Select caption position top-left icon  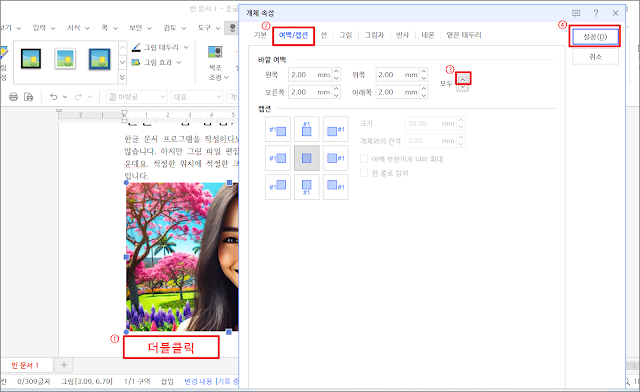point(278,129)
